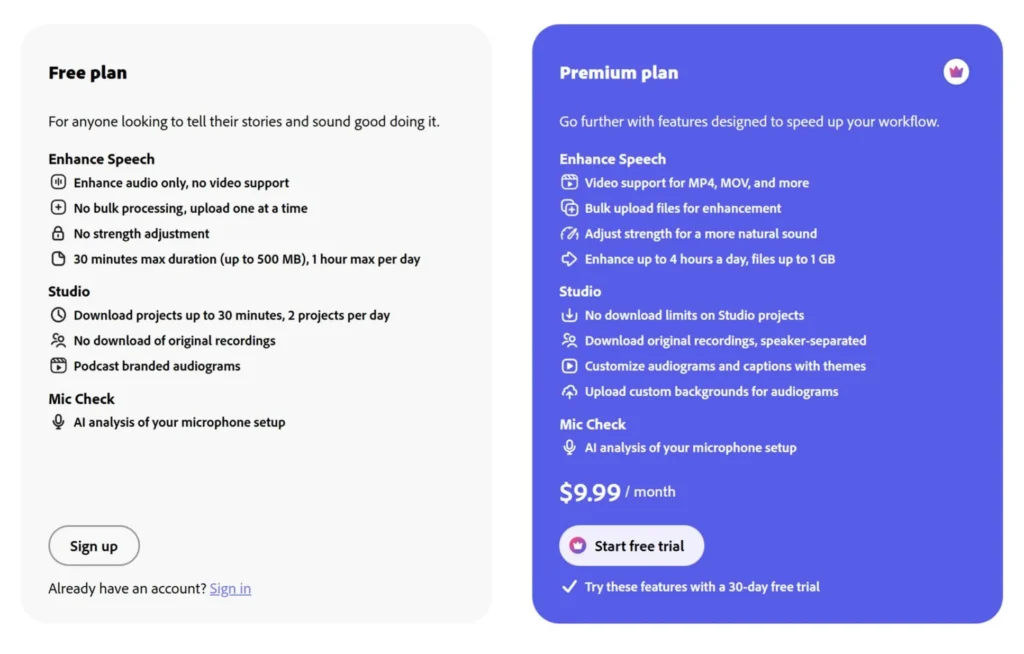Click the people icon beside Download original recordings
The image size is (1024, 654).
point(569,341)
